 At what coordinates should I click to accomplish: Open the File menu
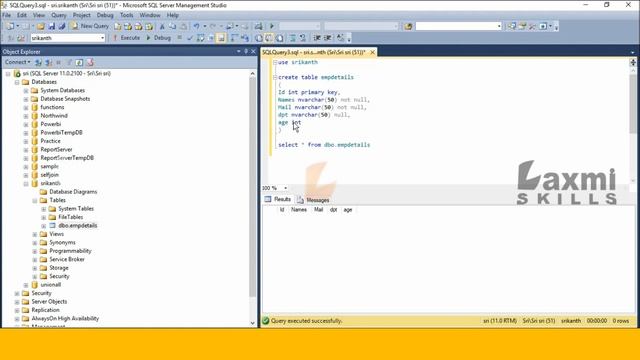pyautogui.click(x=7, y=15)
